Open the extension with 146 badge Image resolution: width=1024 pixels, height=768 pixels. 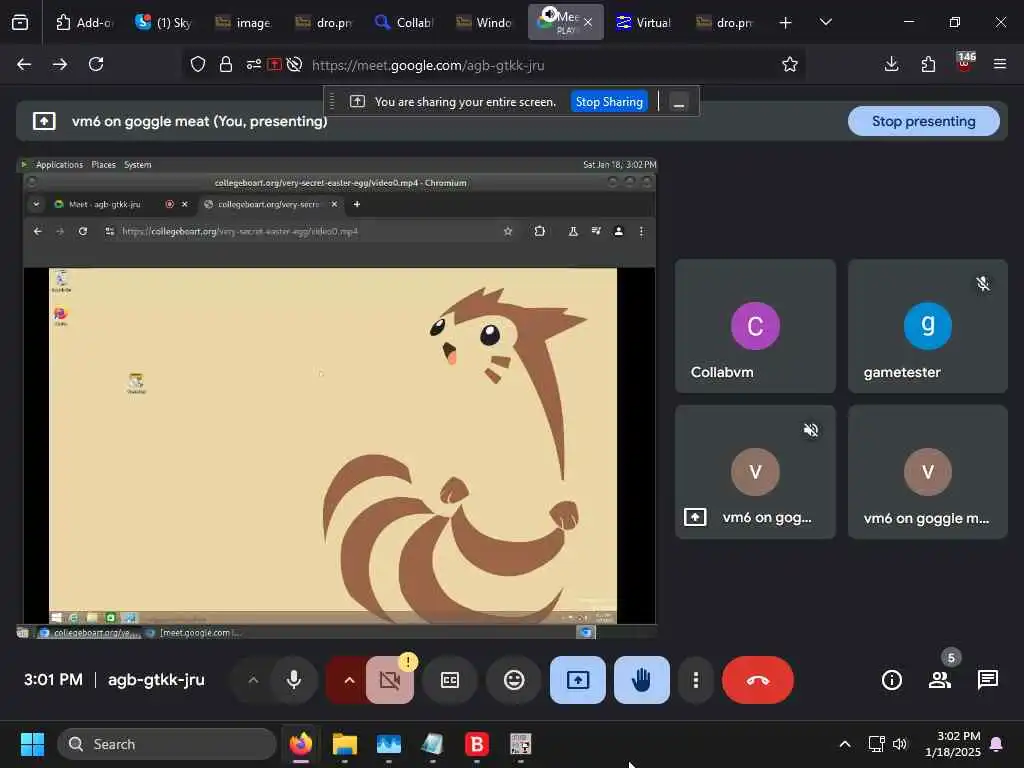pos(965,62)
